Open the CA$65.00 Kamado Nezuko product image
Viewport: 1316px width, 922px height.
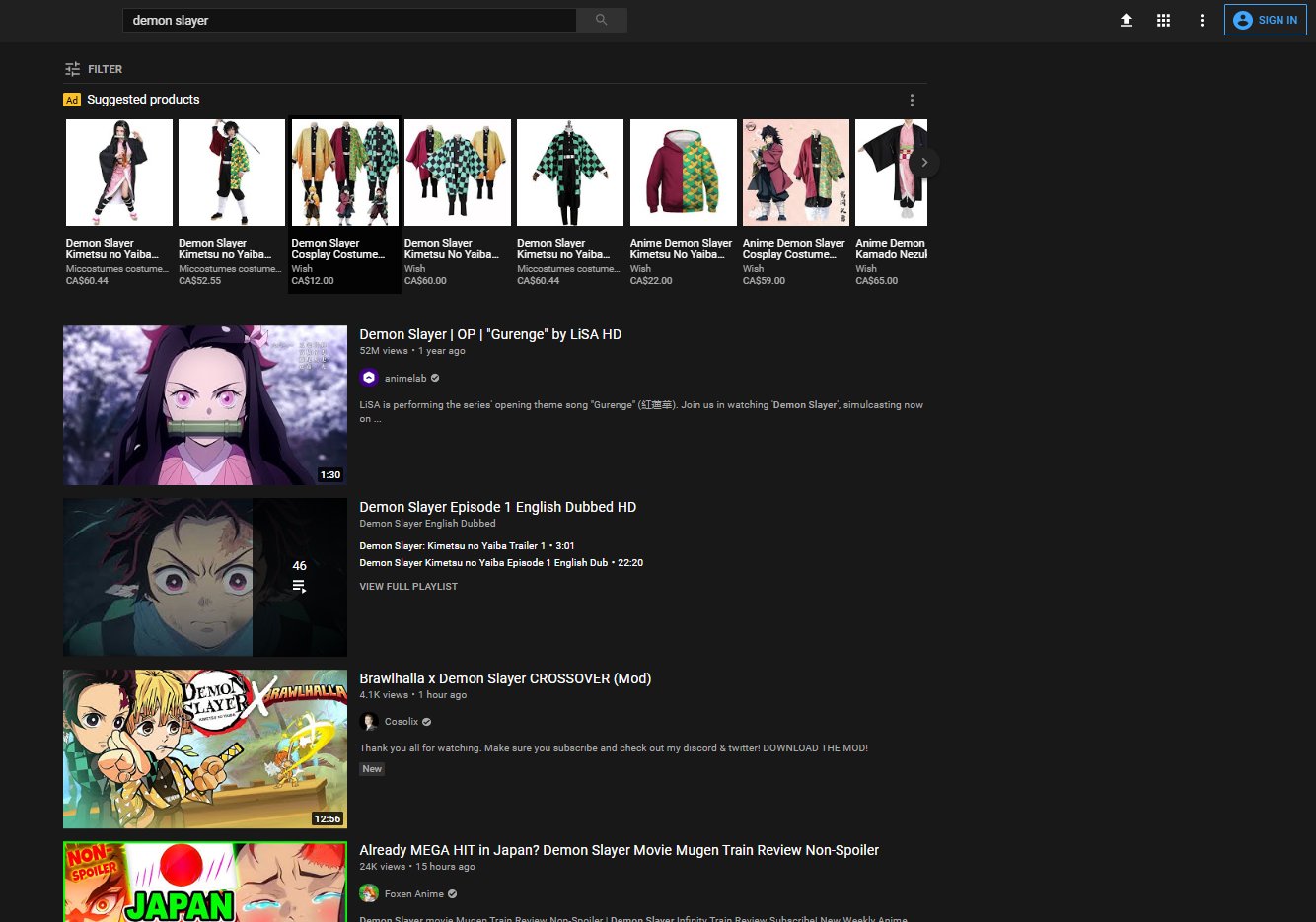pyautogui.click(x=891, y=173)
